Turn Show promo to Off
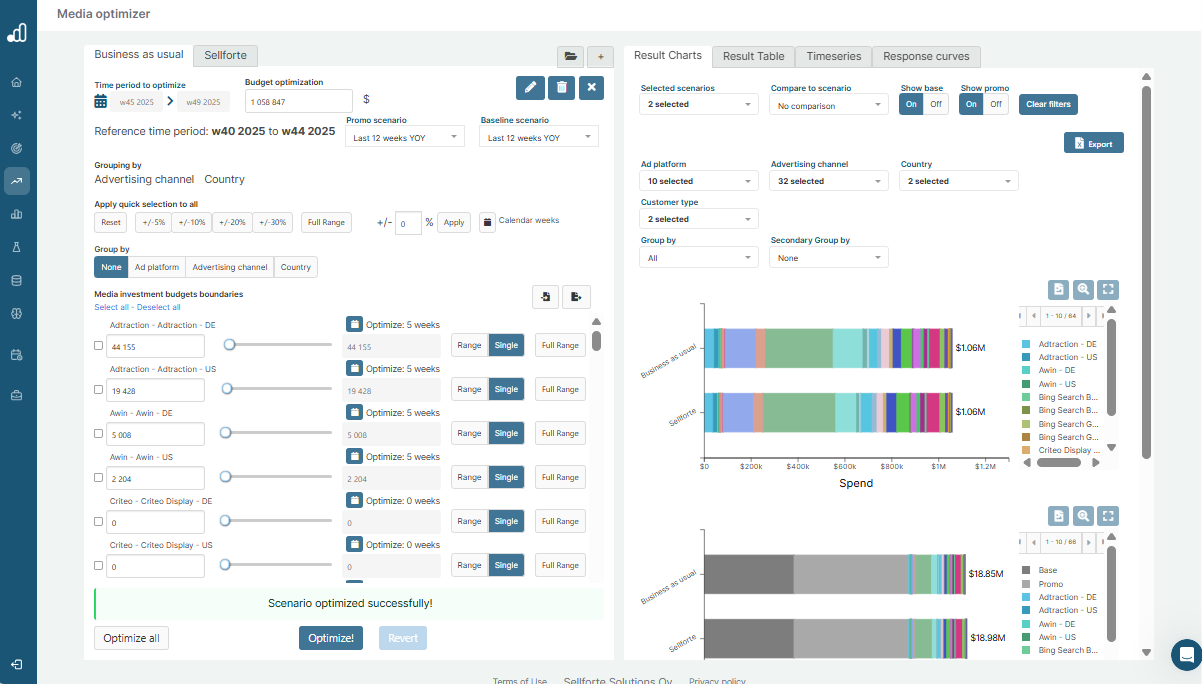Image resolution: width=1202 pixels, height=684 pixels. coord(996,104)
